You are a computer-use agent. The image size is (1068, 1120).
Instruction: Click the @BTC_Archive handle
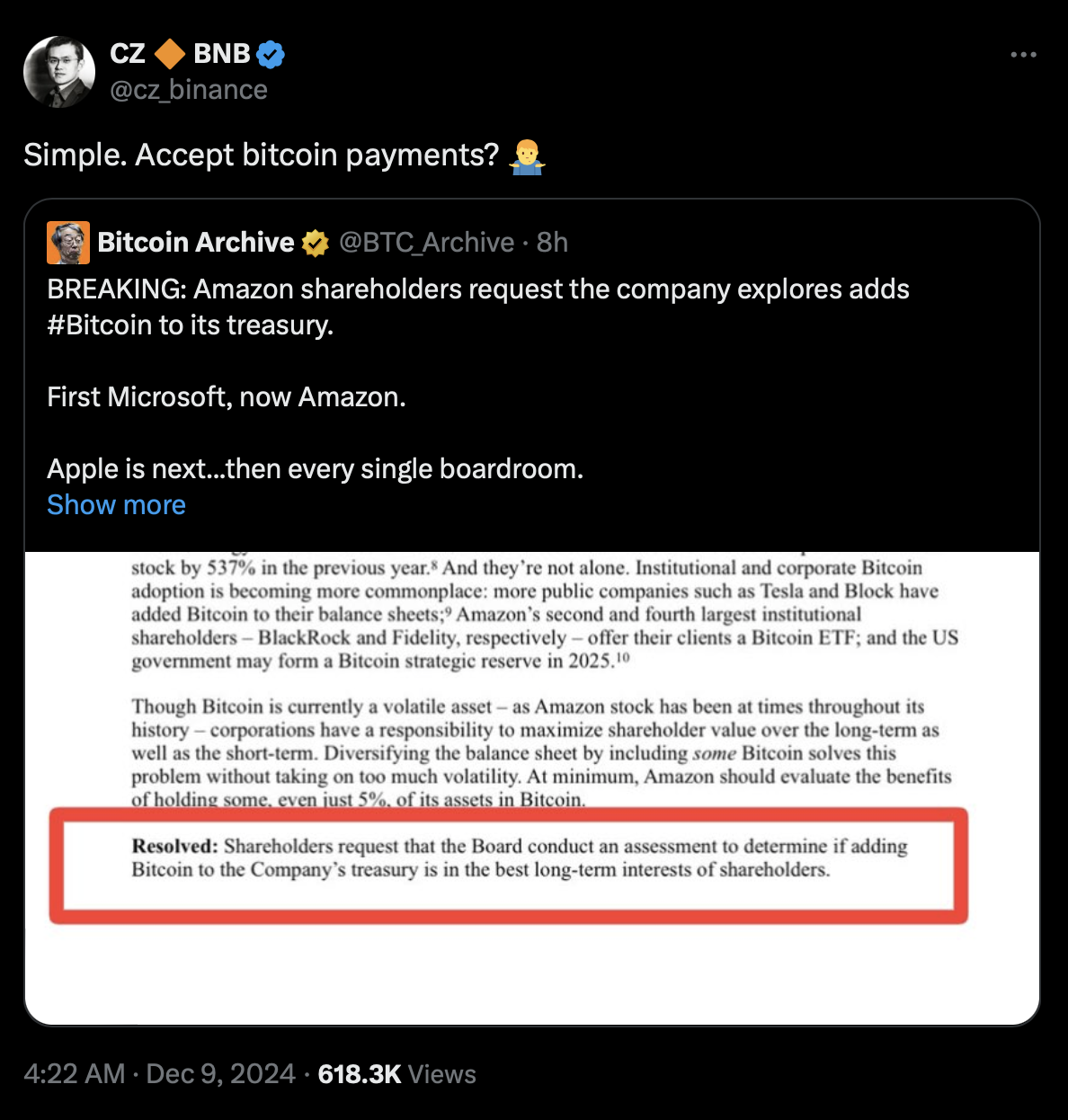[x=426, y=243]
